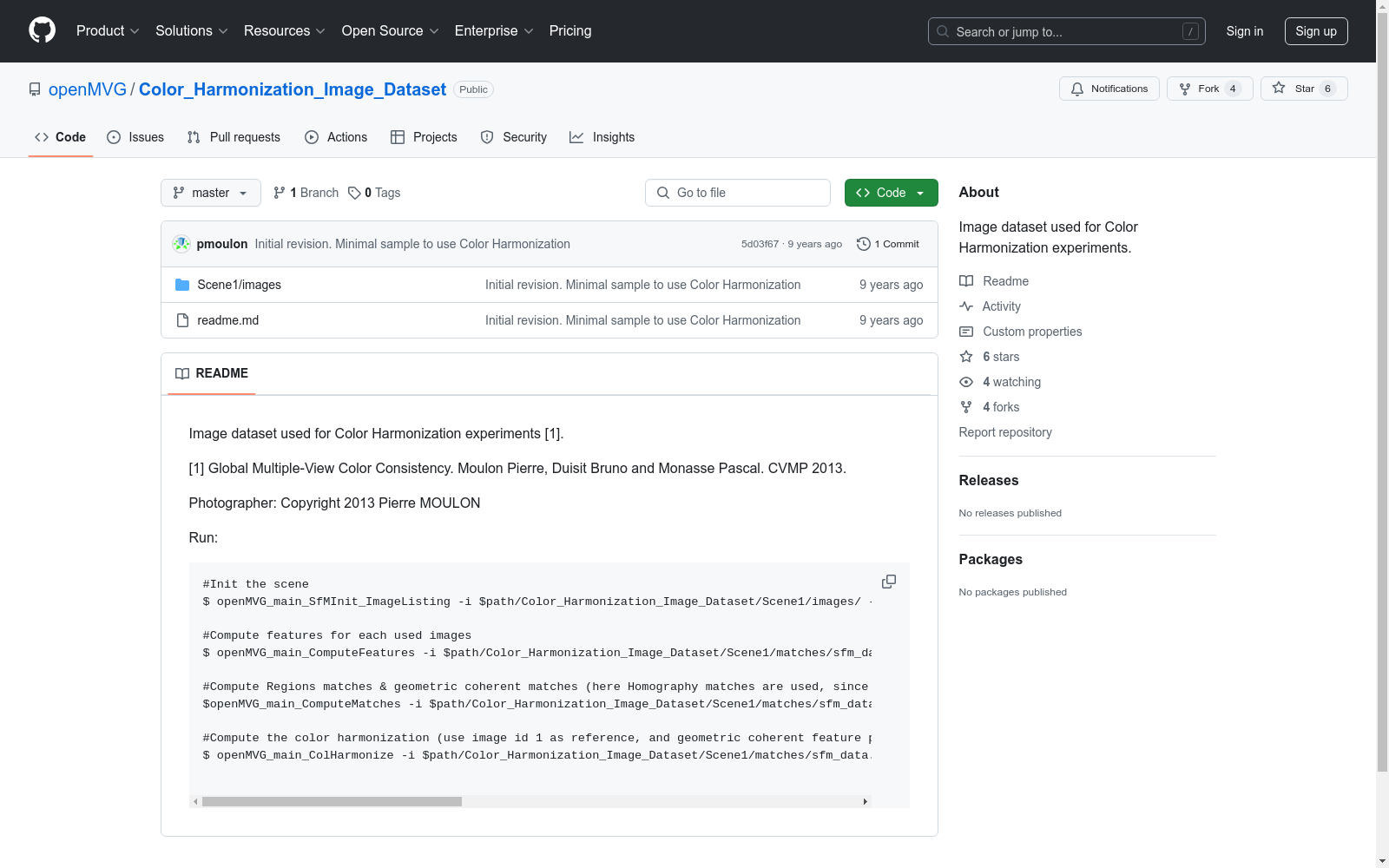Open the readme.md file

tap(227, 320)
